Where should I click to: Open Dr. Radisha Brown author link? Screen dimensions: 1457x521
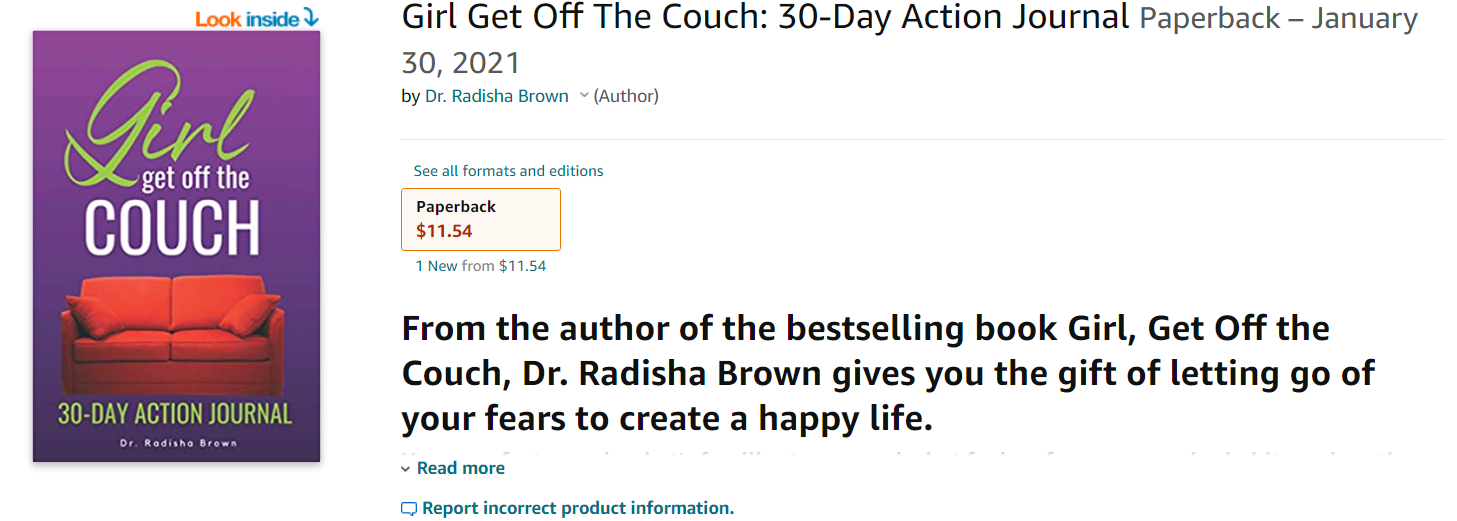[496, 96]
